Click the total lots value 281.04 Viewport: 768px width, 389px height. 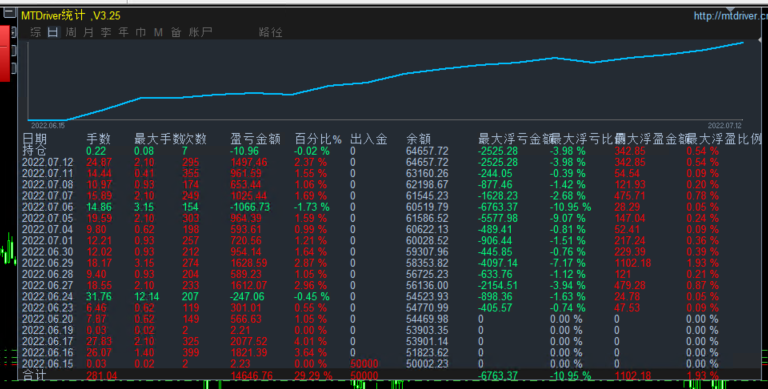pos(101,376)
